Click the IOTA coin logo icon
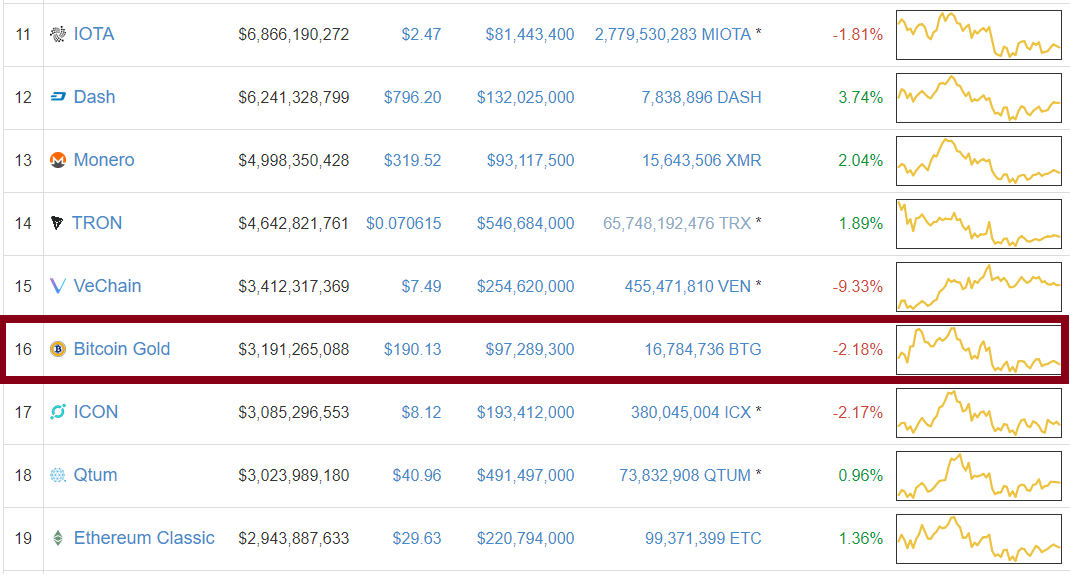1070x574 pixels. 58,34
